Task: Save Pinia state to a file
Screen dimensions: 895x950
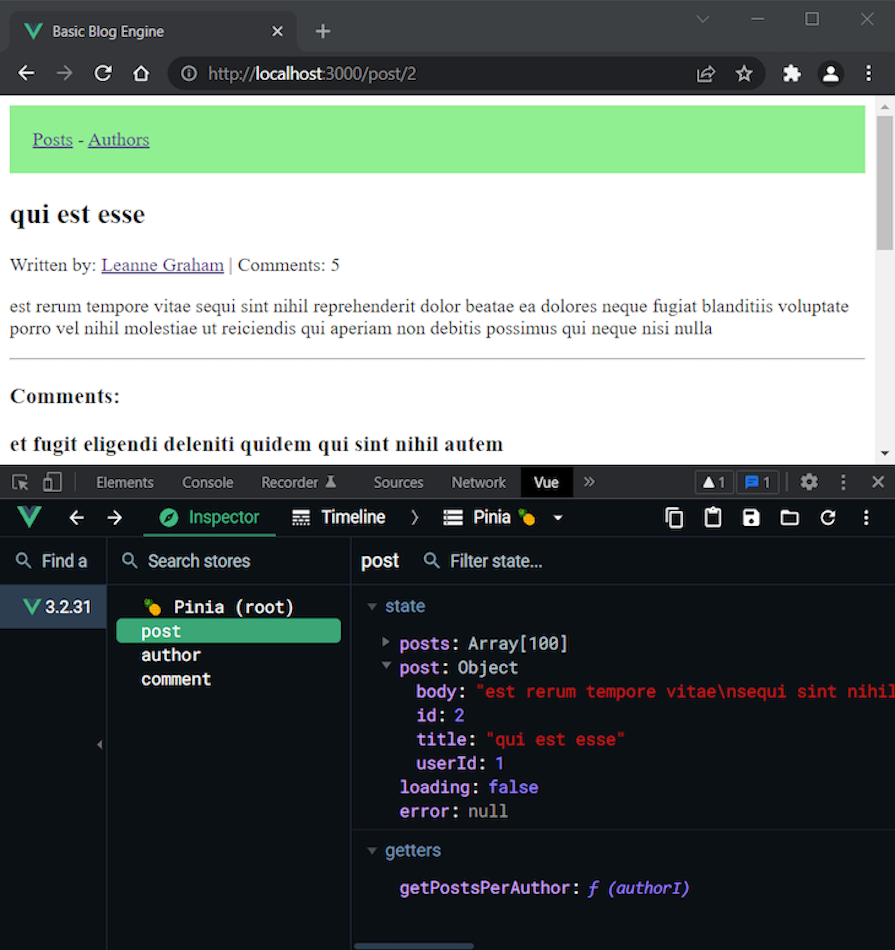Action: tap(751, 517)
